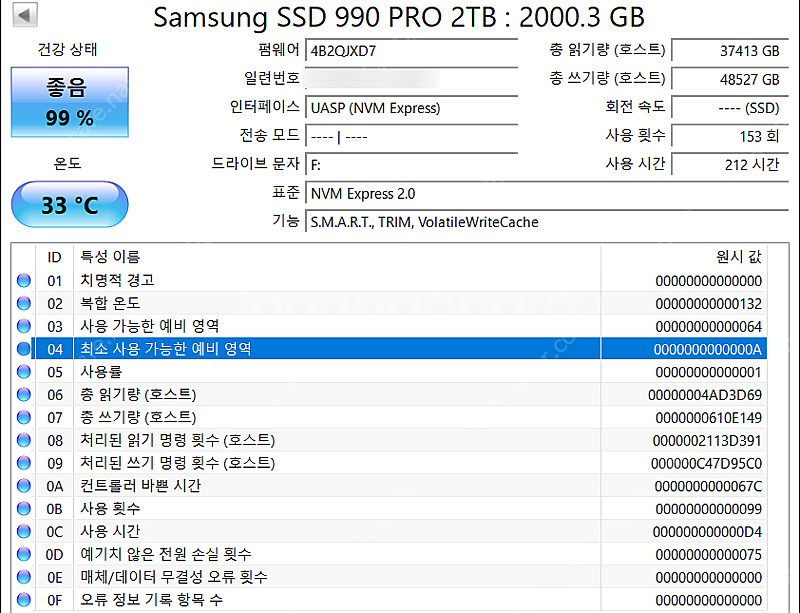Click the status orb for ID 08
The image size is (800, 613).
point(23,440)
